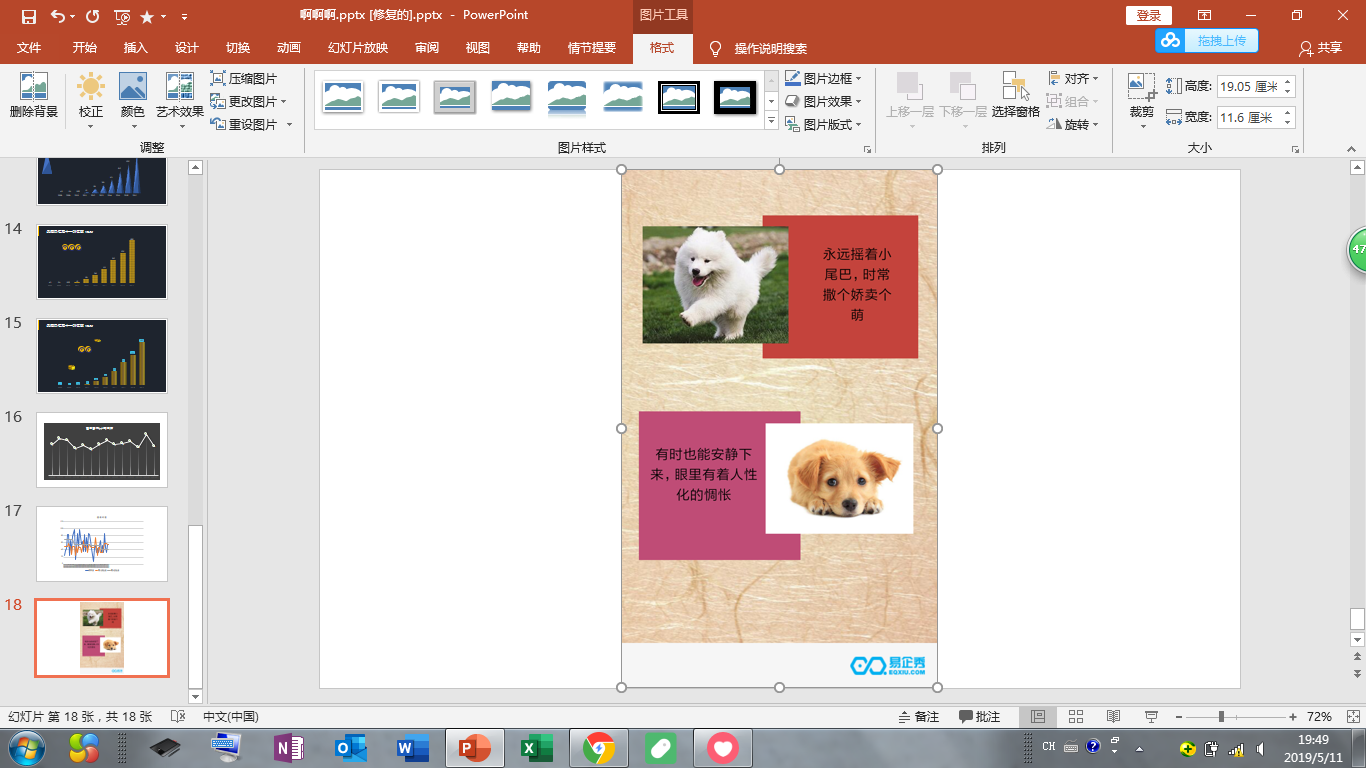The width and height of the screenshot is (1366, 768).
Task: Click the Save icon in title bar
Action: coord(28,16)
